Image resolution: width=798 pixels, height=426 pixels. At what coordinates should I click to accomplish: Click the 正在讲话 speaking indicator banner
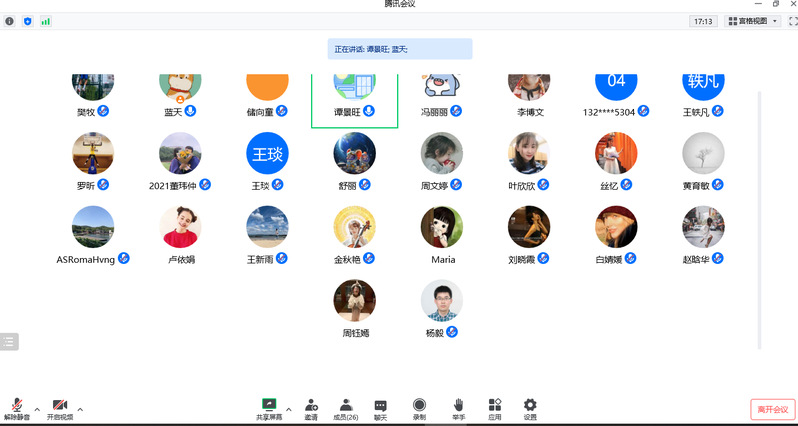(399, 49)
